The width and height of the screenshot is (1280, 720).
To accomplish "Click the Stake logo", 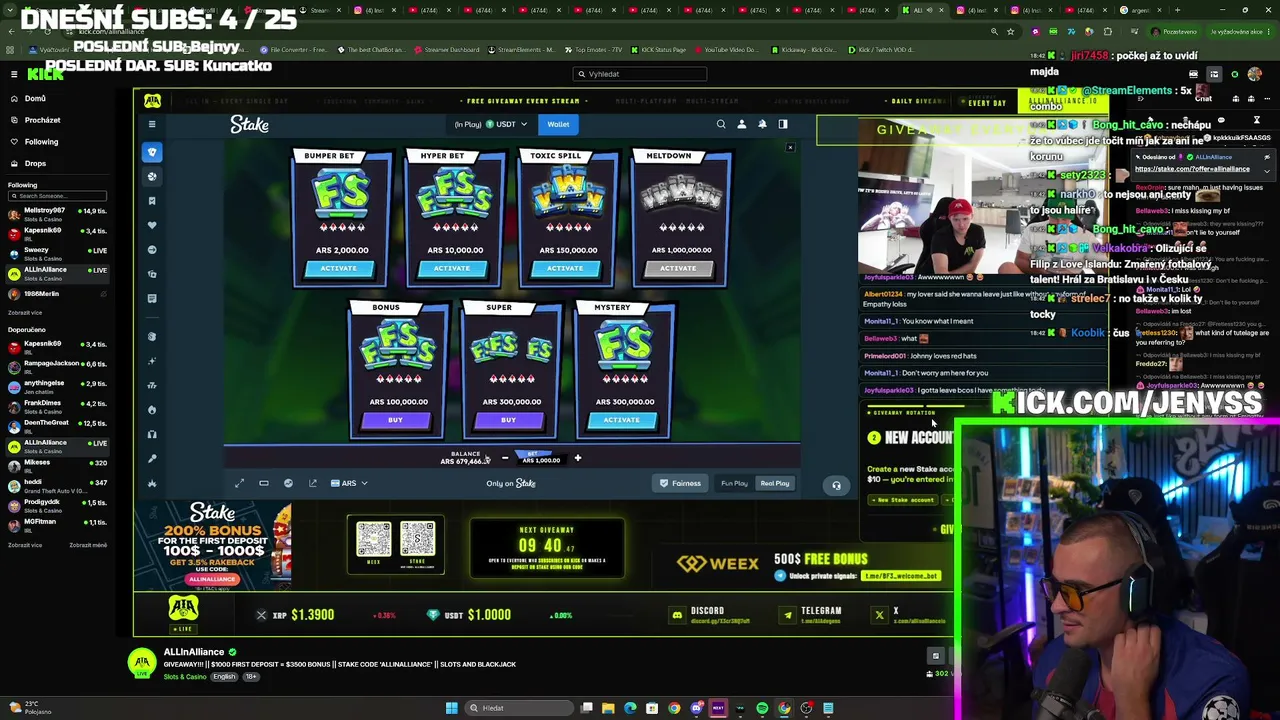I will point(250,124).
